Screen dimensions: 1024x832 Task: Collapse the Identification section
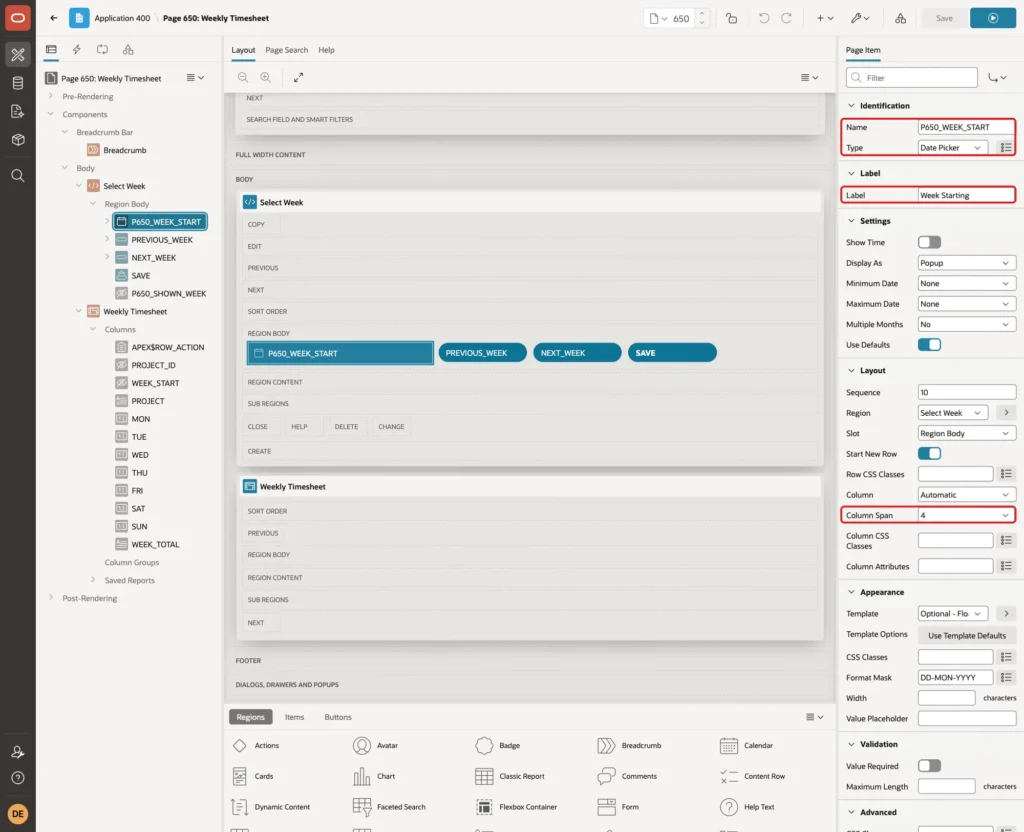pos(851,106)
